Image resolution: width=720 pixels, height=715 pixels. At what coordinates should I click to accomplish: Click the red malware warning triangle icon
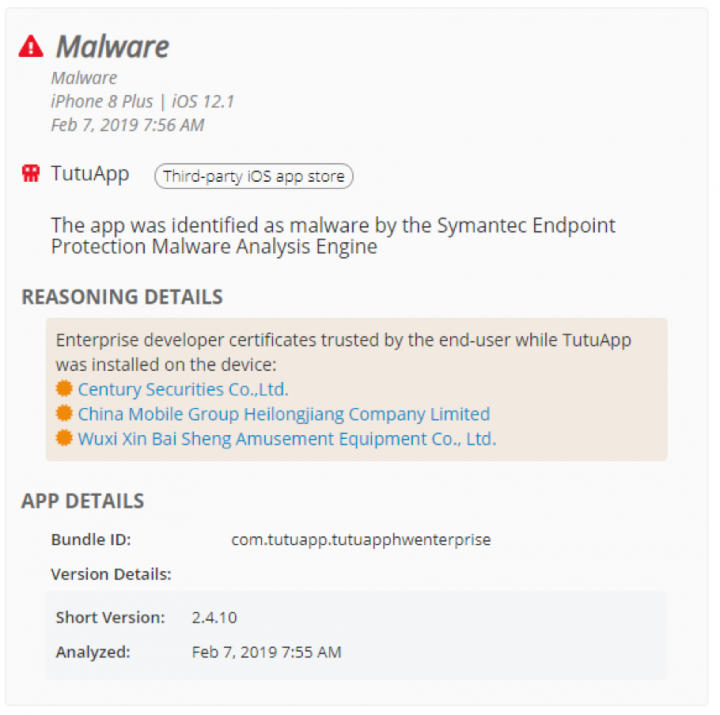(31, 46)
